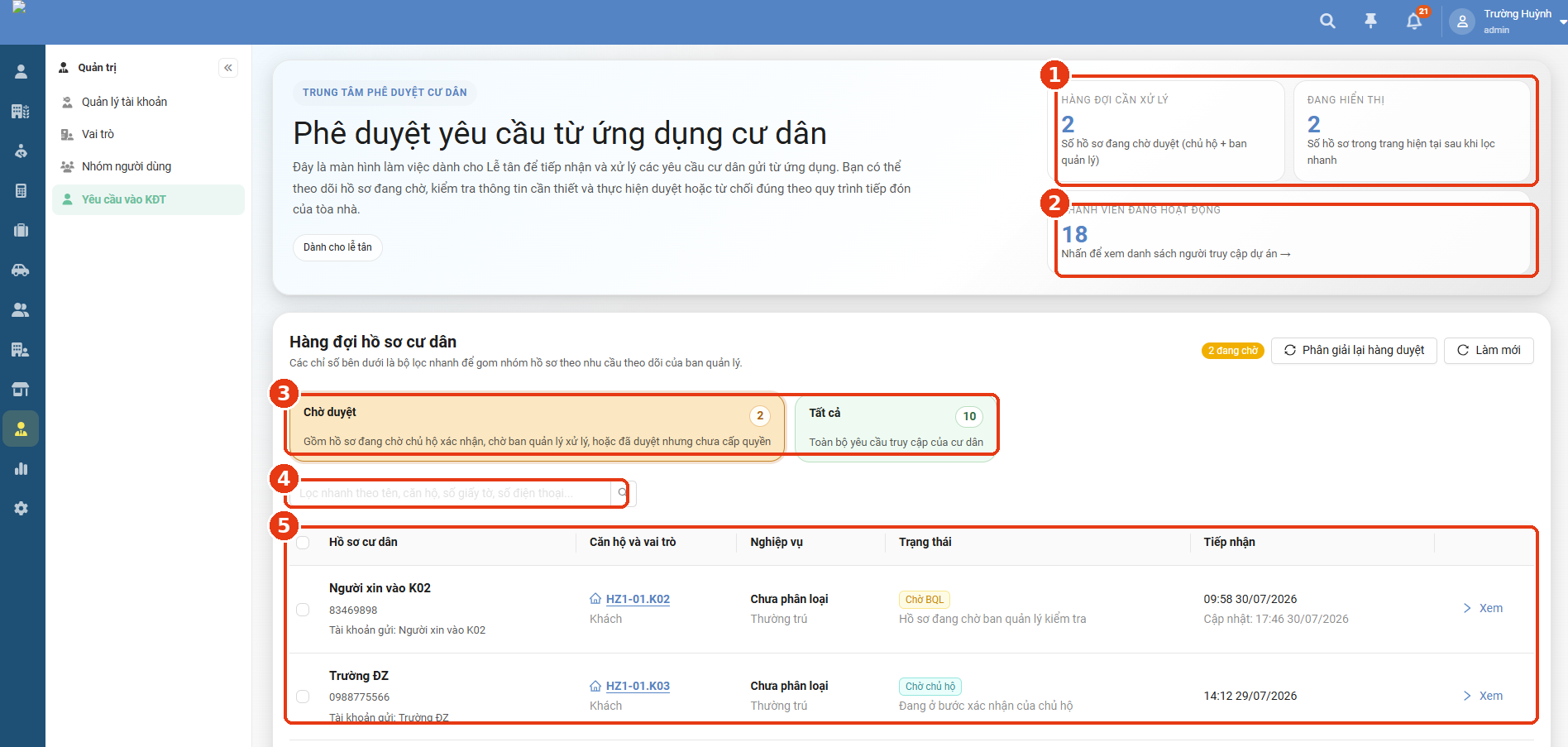Open notifications bell with 21 badge
Viewport: 1568px width, 747px height.
[x=1415, y=22]
